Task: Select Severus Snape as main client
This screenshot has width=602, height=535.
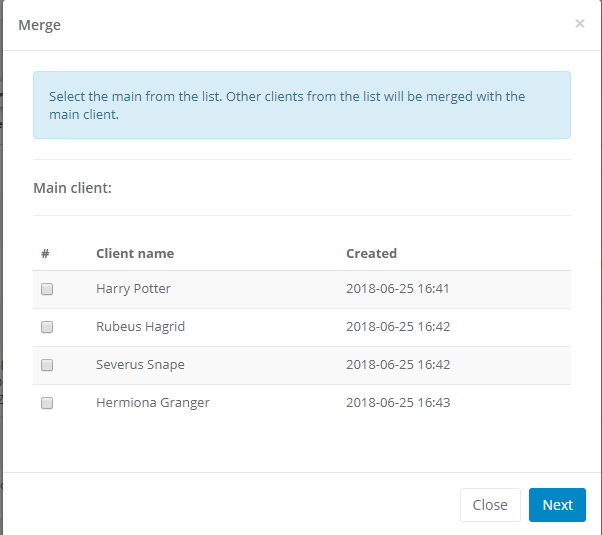Action: click(x=47, y=365)
